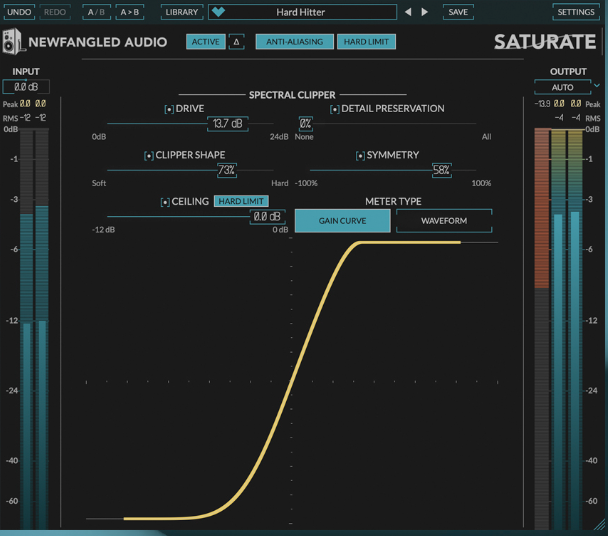Click the SPECTRAL CLIPPER heading
Screen dimensions: 608x536
pos(292,95)
